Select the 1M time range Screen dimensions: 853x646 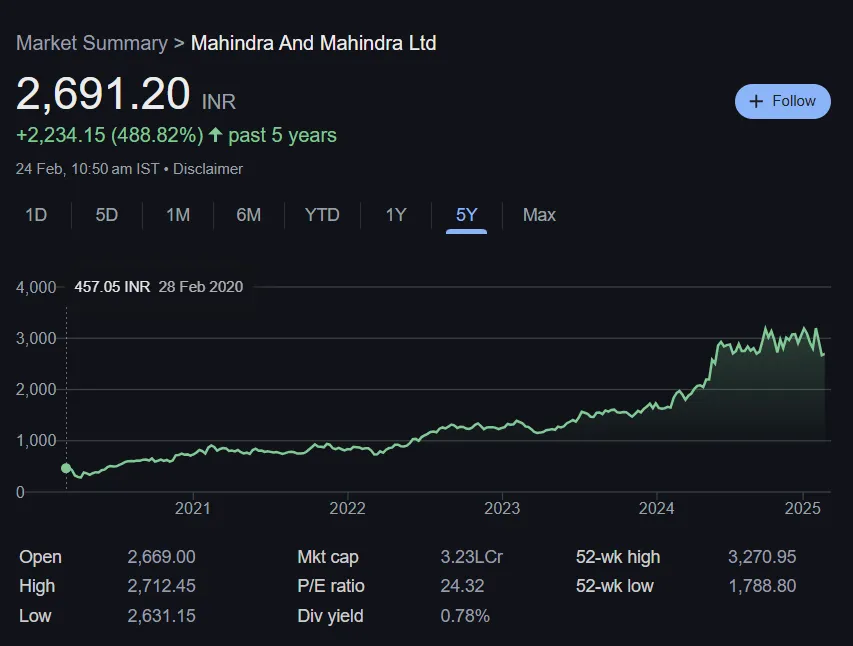click(x=178, y=215)
